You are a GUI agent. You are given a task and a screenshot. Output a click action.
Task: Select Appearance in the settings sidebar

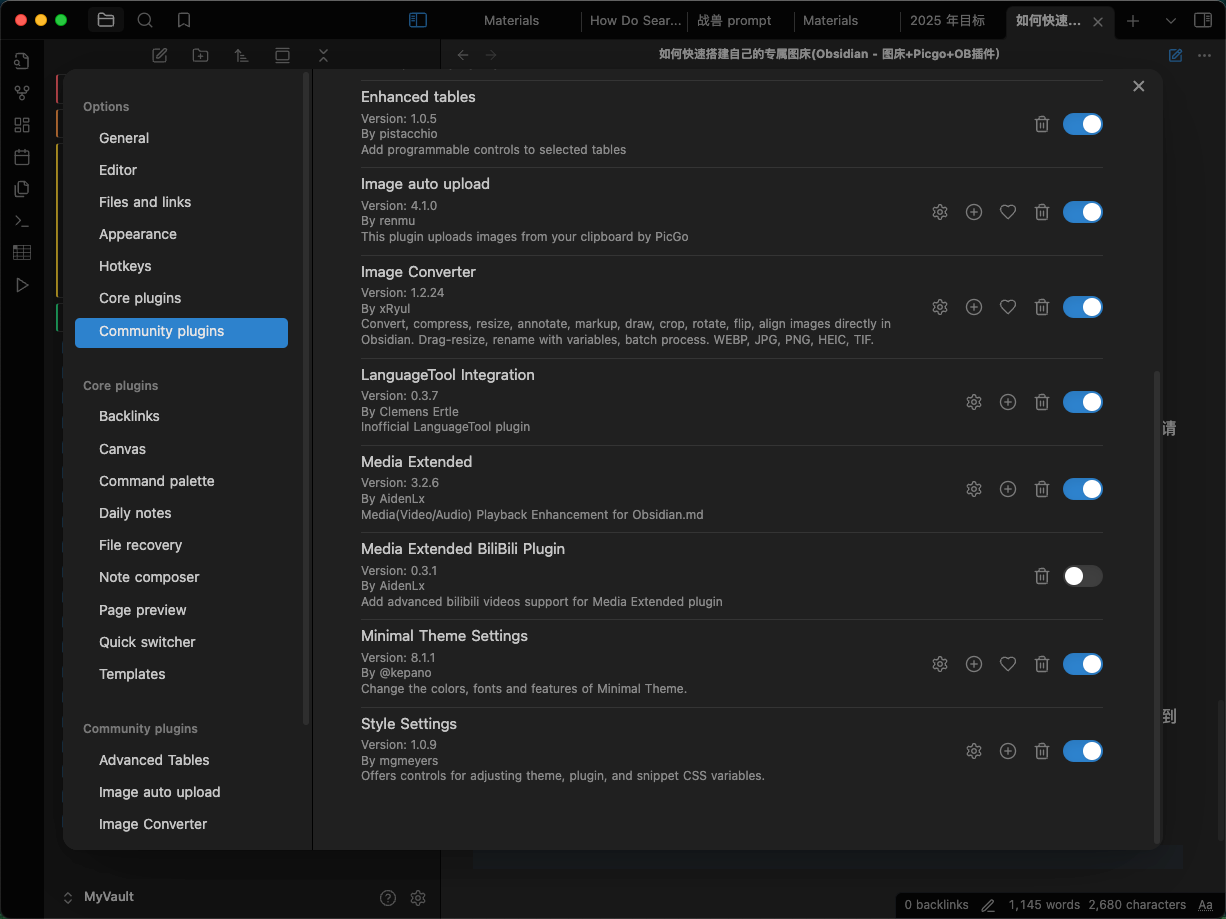click(138, 234)
